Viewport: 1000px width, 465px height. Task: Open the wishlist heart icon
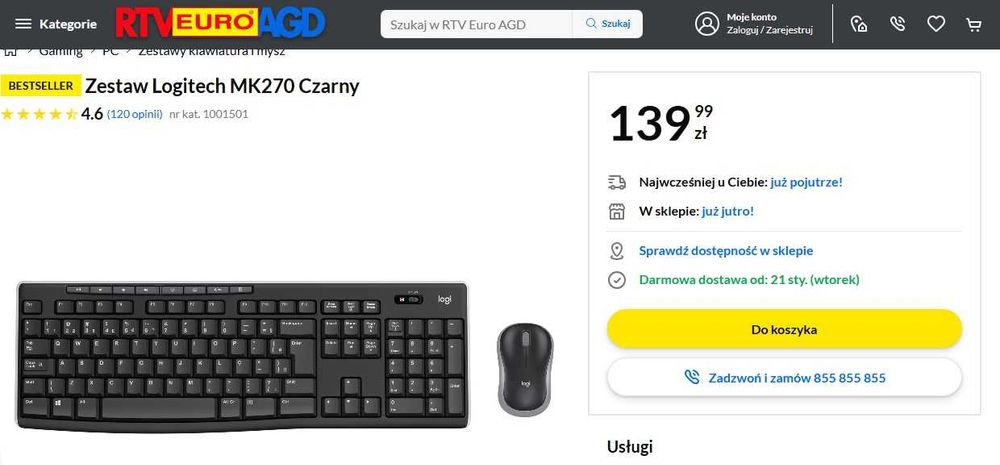(936, 24)
